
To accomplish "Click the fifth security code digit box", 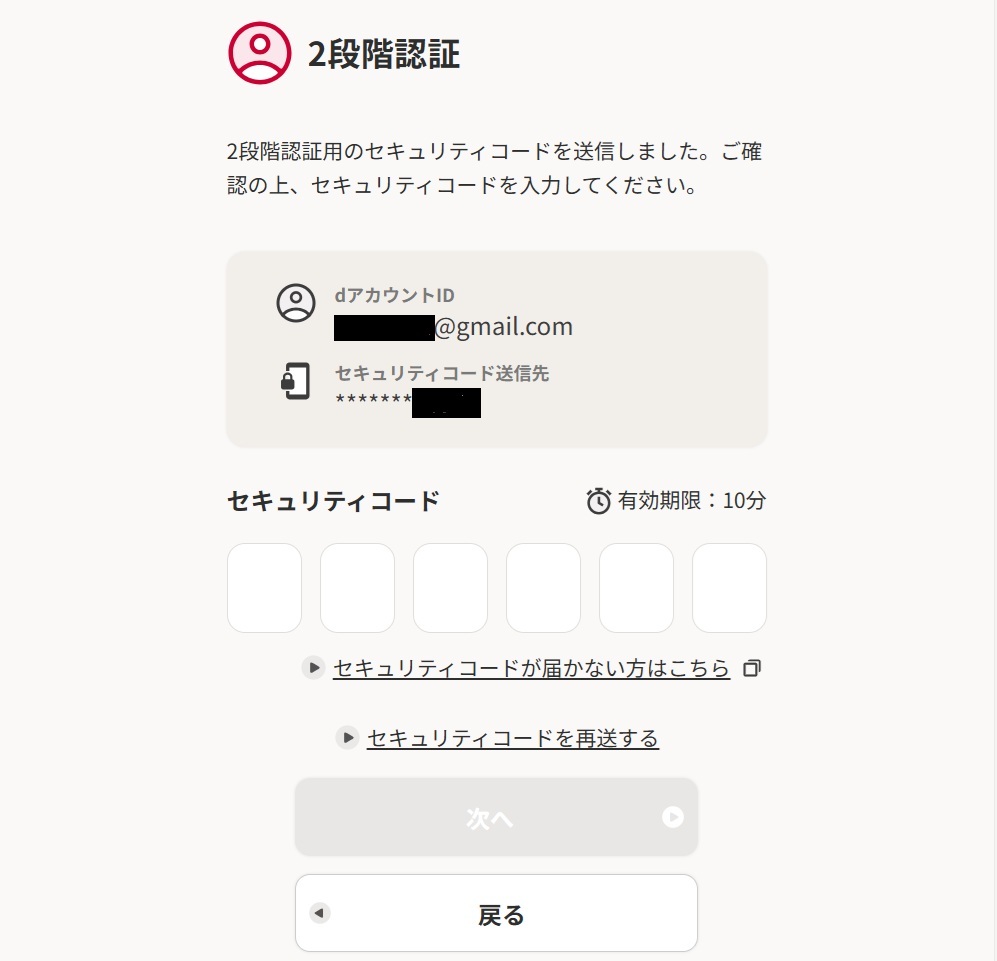I will coord(636,588).
